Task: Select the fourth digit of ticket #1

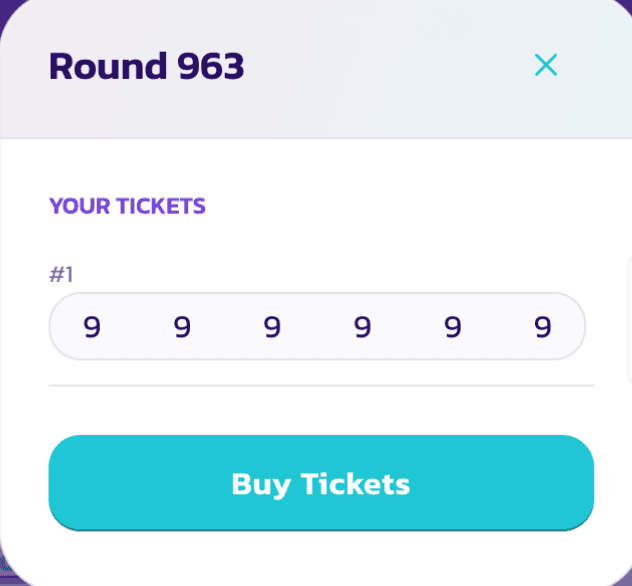Action: [362, 327]
